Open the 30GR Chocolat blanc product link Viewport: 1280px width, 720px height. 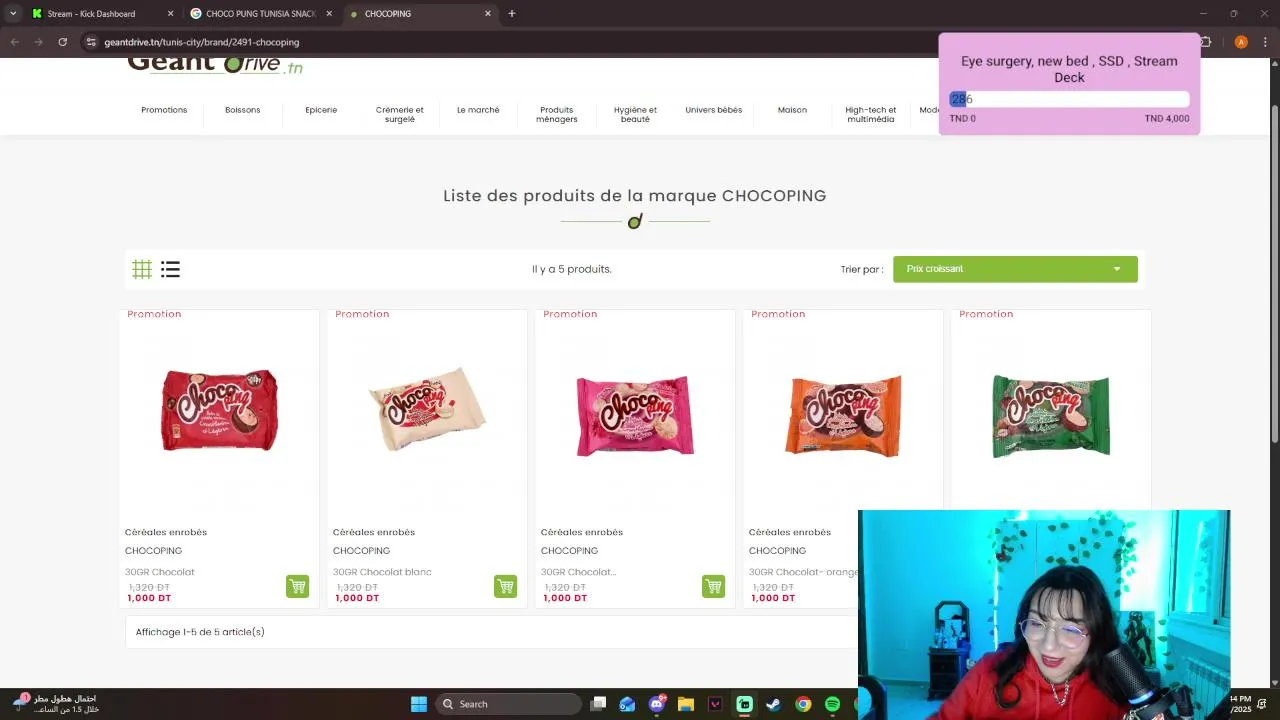382,572
